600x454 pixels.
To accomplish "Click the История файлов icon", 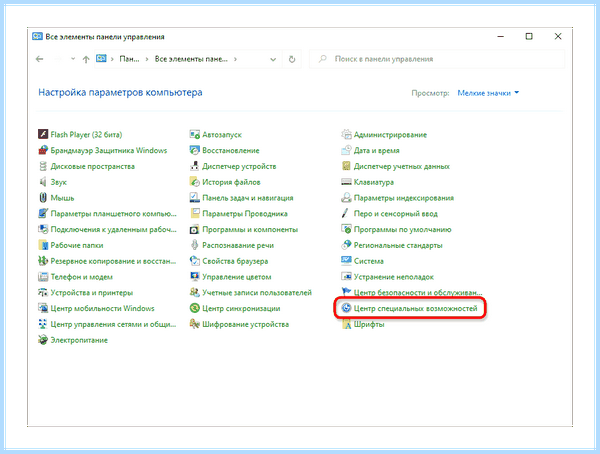I will [x=194, y=182].
